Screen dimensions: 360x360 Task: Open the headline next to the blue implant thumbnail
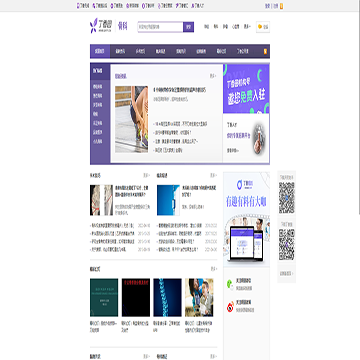tap(199, 191)
